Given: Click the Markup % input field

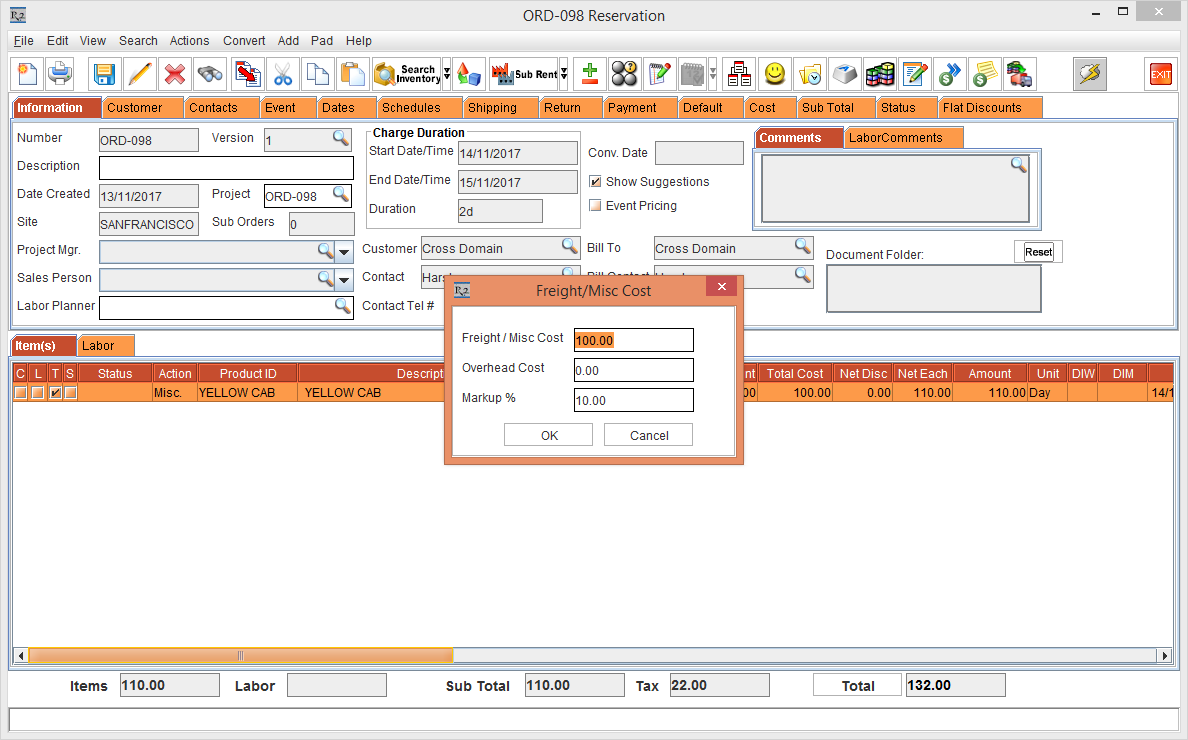Looking at the screenshot, I should 633,400.
